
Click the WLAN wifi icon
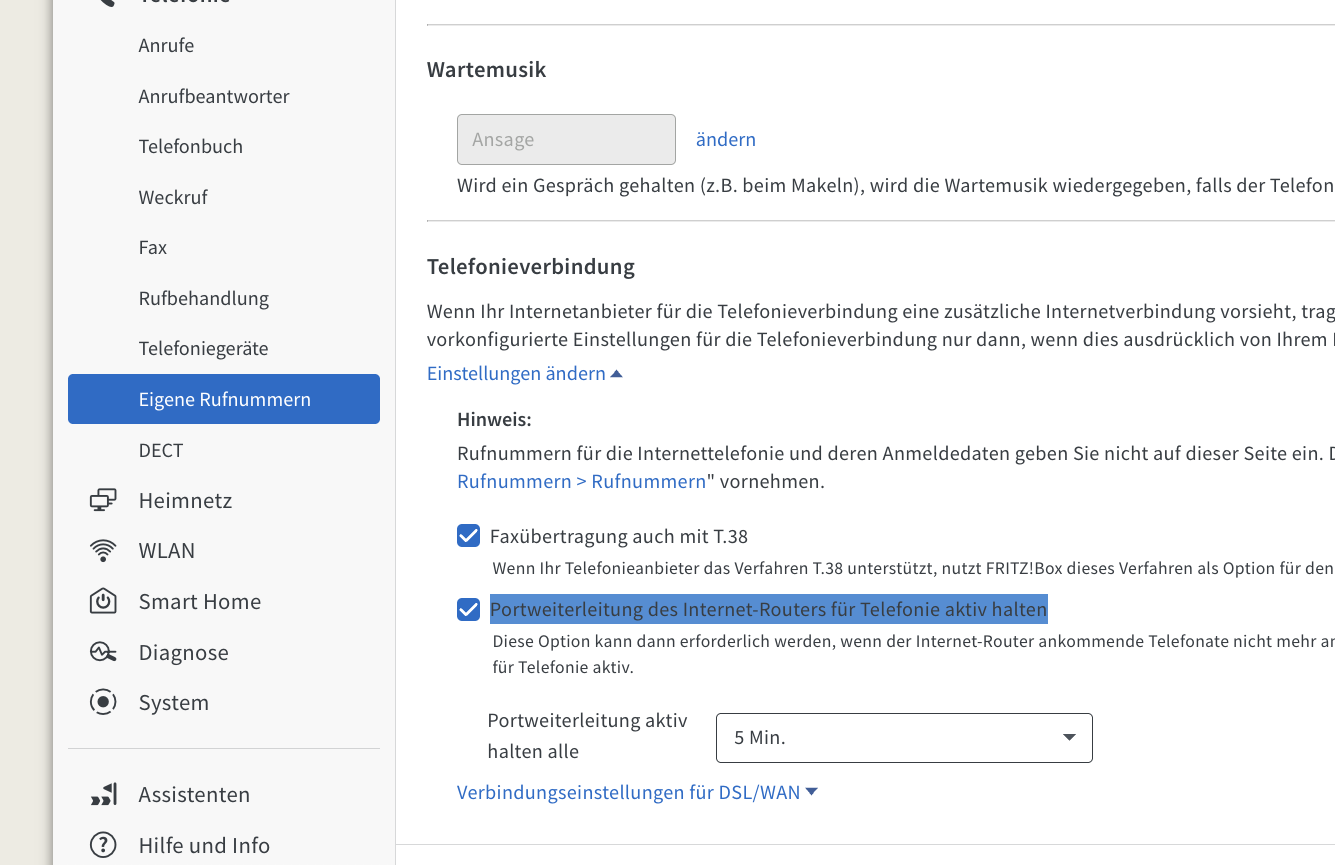click(x=103, y=551)
